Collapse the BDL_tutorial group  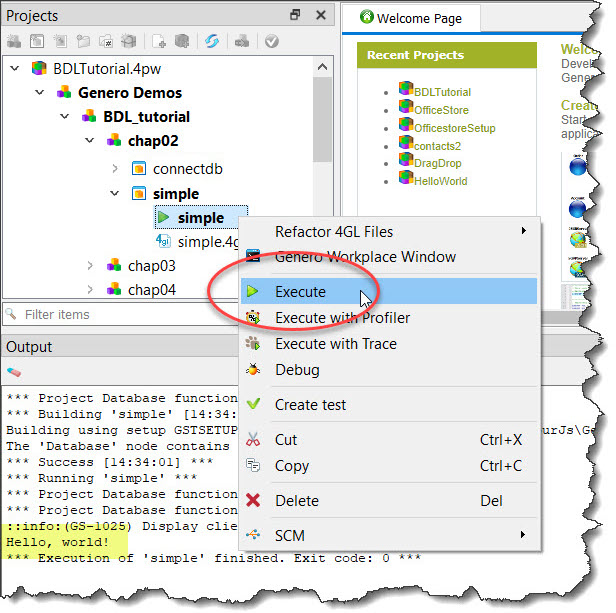coord(65,117)
